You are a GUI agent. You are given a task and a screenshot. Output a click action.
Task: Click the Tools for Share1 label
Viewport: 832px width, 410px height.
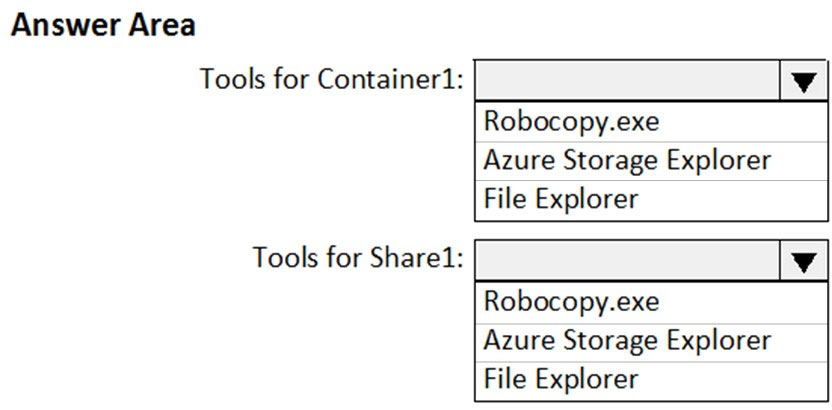pos(358,258)
